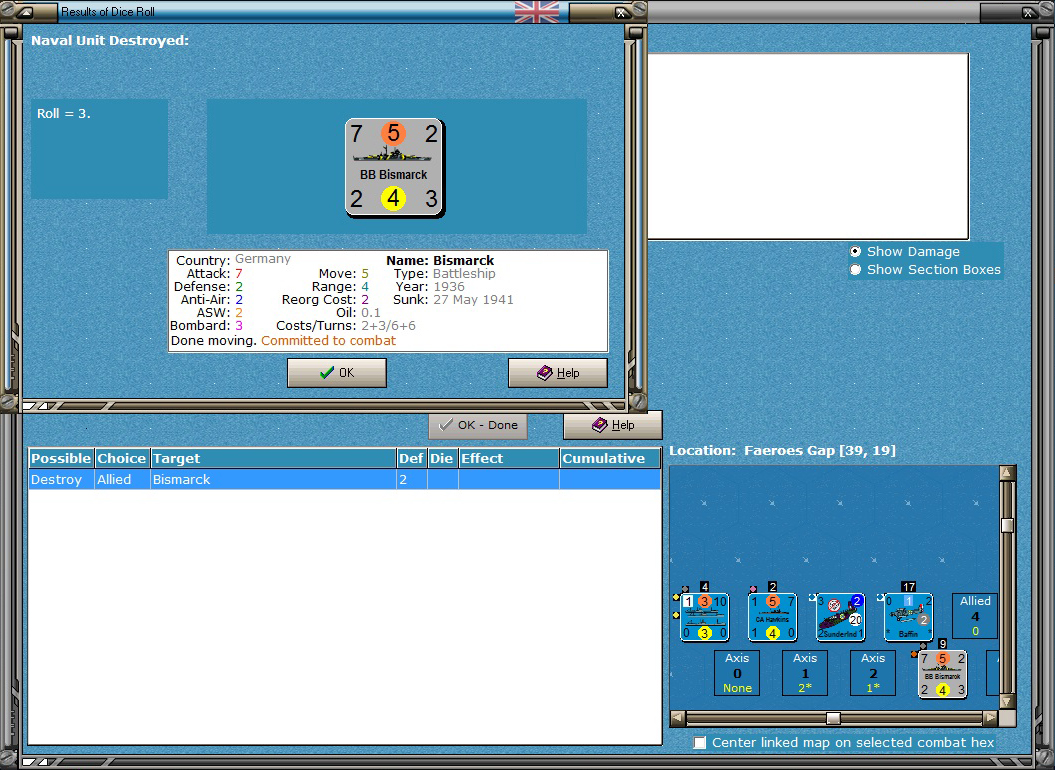This screenshot has width=1055, height=770.
Task: Click the 'Name: Bismarck' text in the unit info
Action: [x=440, y=260]
